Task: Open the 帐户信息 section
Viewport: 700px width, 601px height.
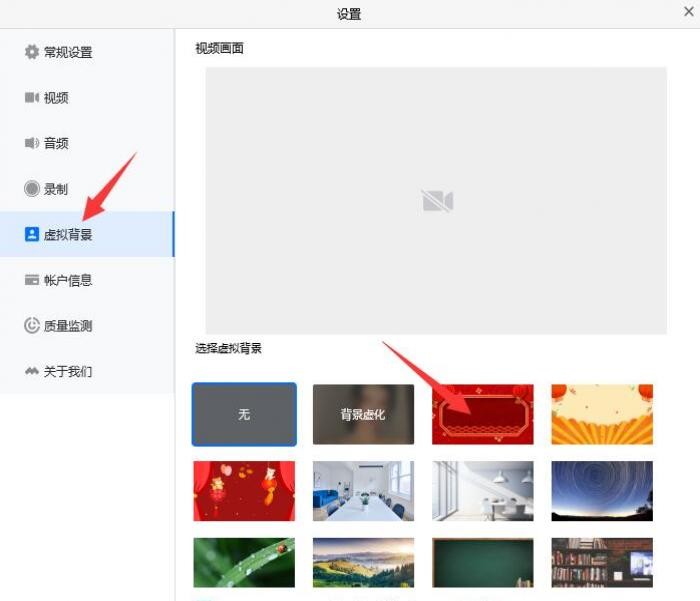Action: click(87, 280)
